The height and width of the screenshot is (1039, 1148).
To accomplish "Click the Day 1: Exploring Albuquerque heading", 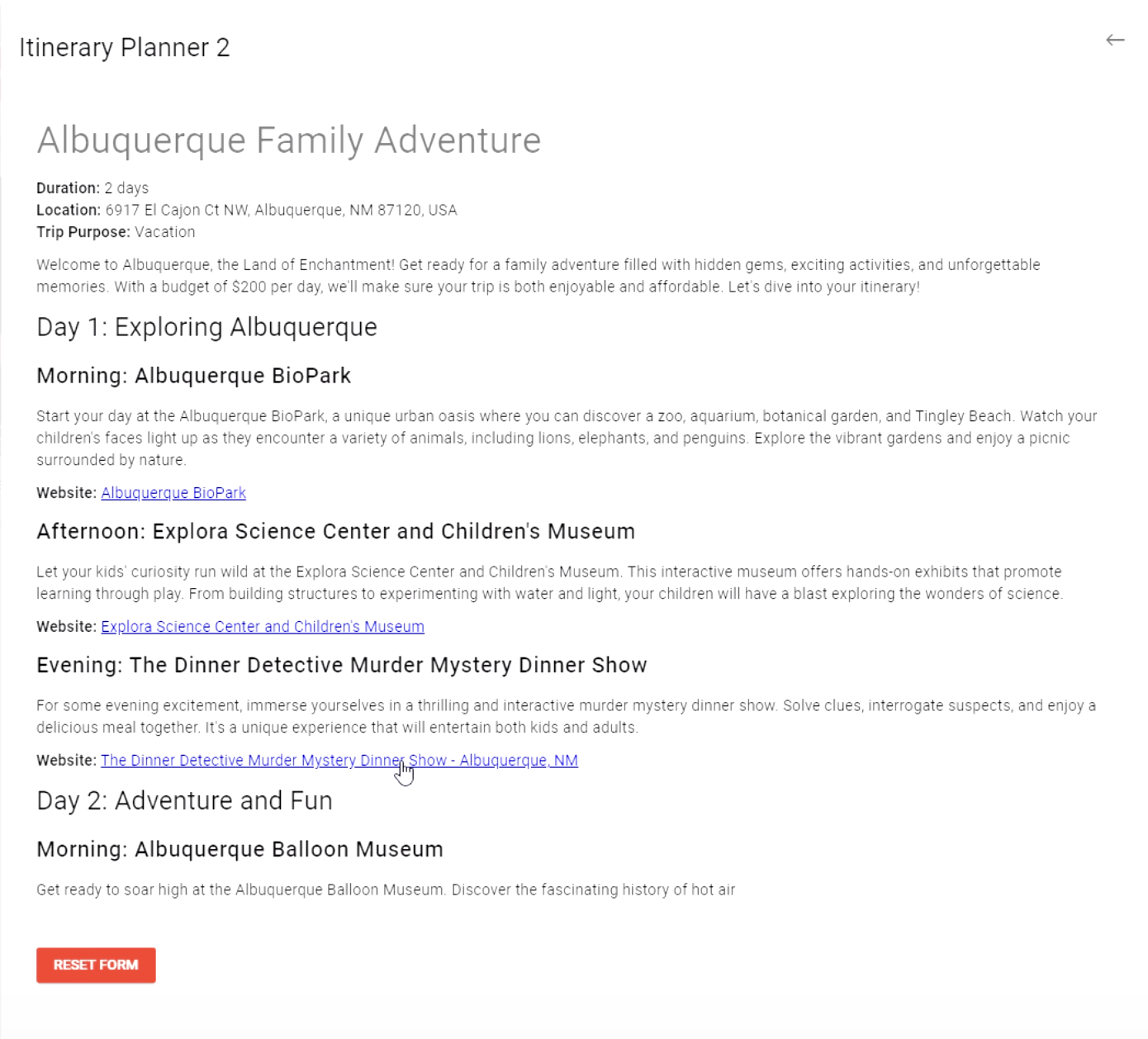I will (206, 327).
